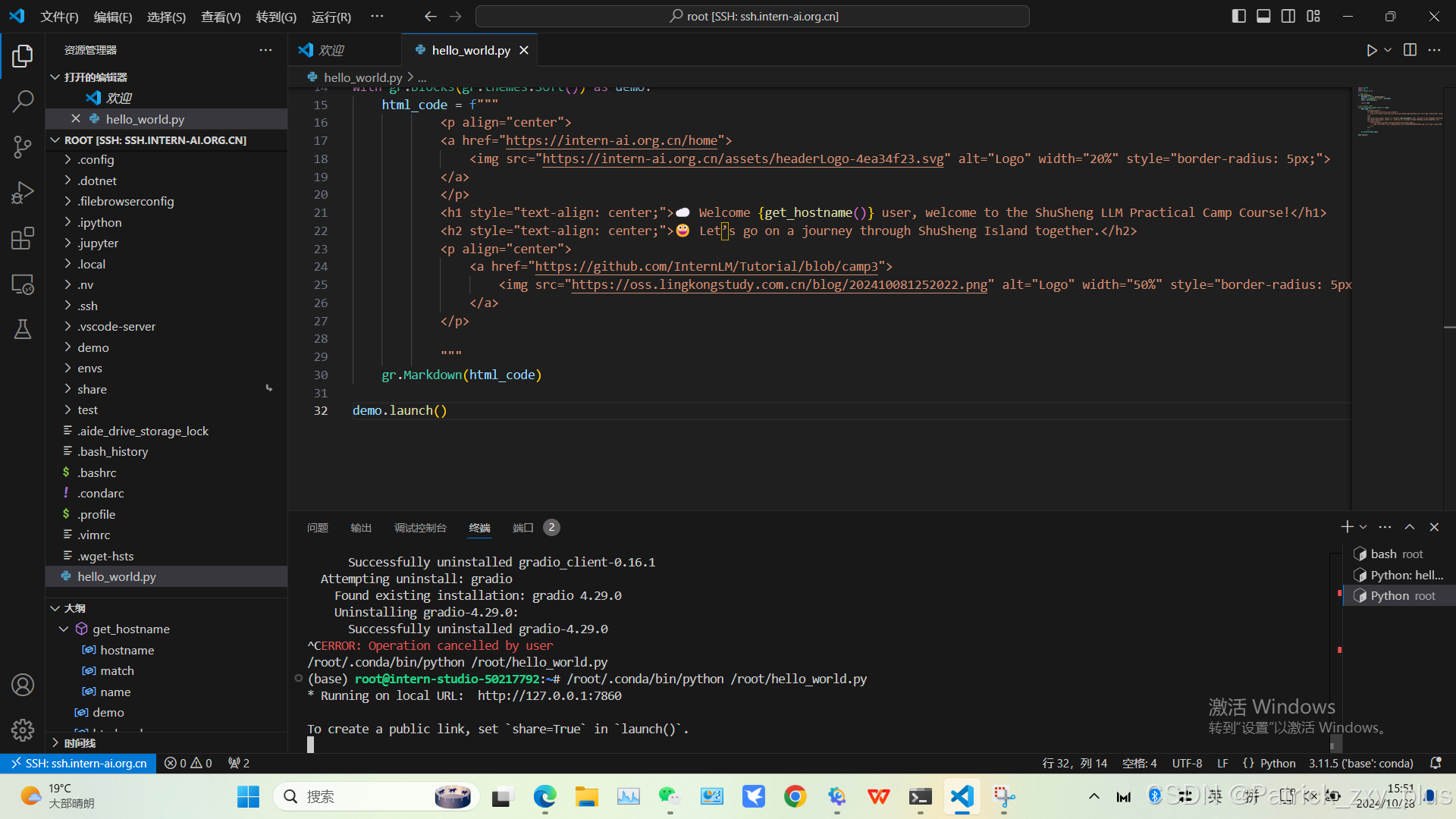This screenshot has height=819, width=1456.
Task: Switch to the 输出 panel tab
Action: pos(361,528)
